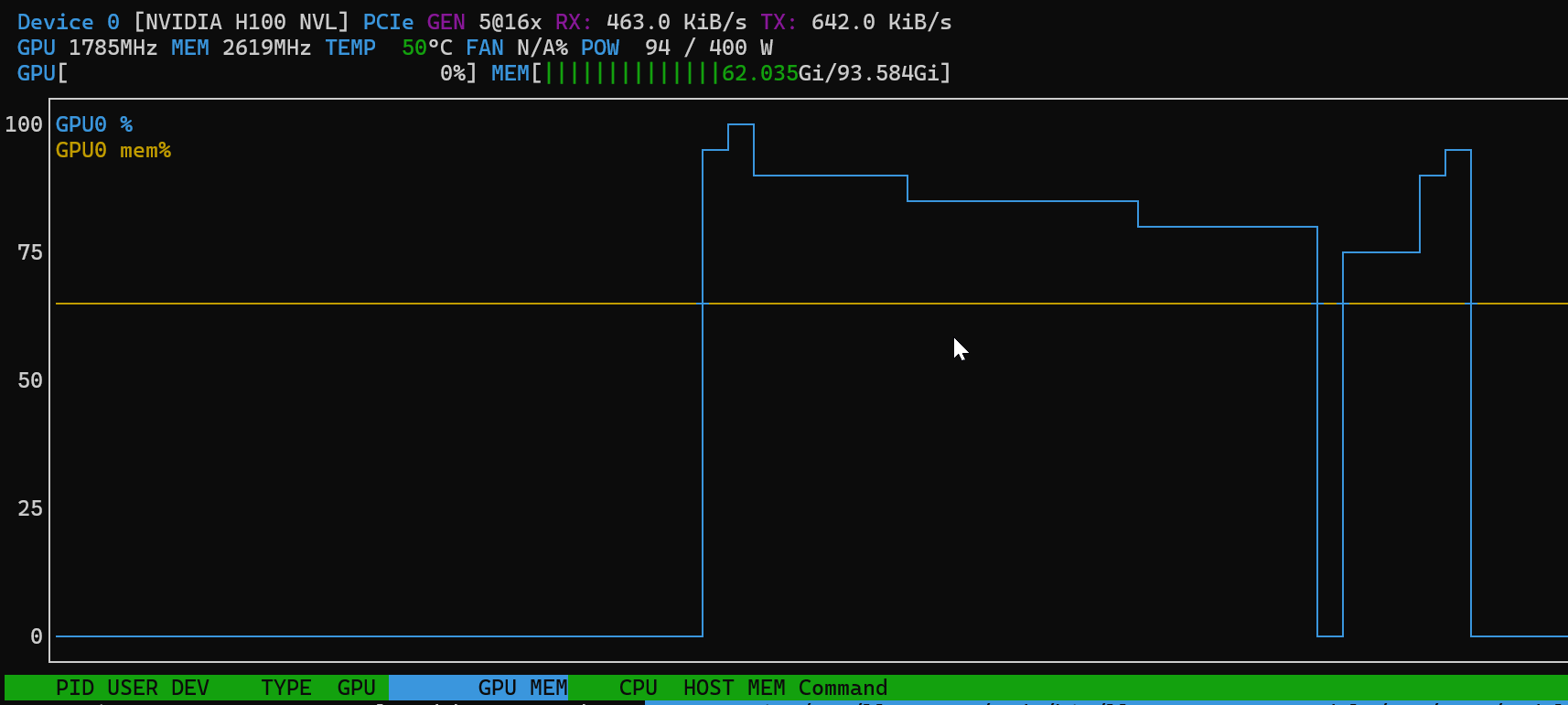Click the power reading '94 / 400 W'
Image resolution: width=1568 pixels, height=705 pixels.
click(709, 48)
